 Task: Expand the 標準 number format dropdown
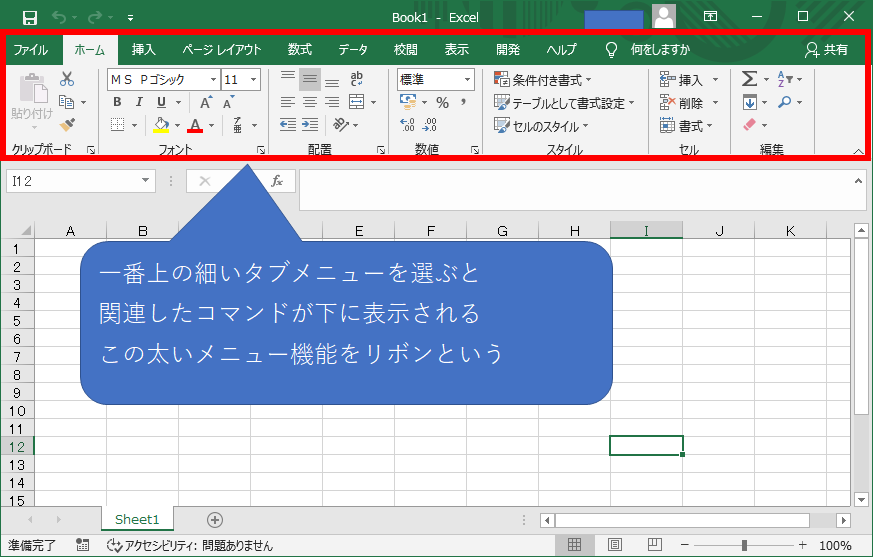point(467,80)
